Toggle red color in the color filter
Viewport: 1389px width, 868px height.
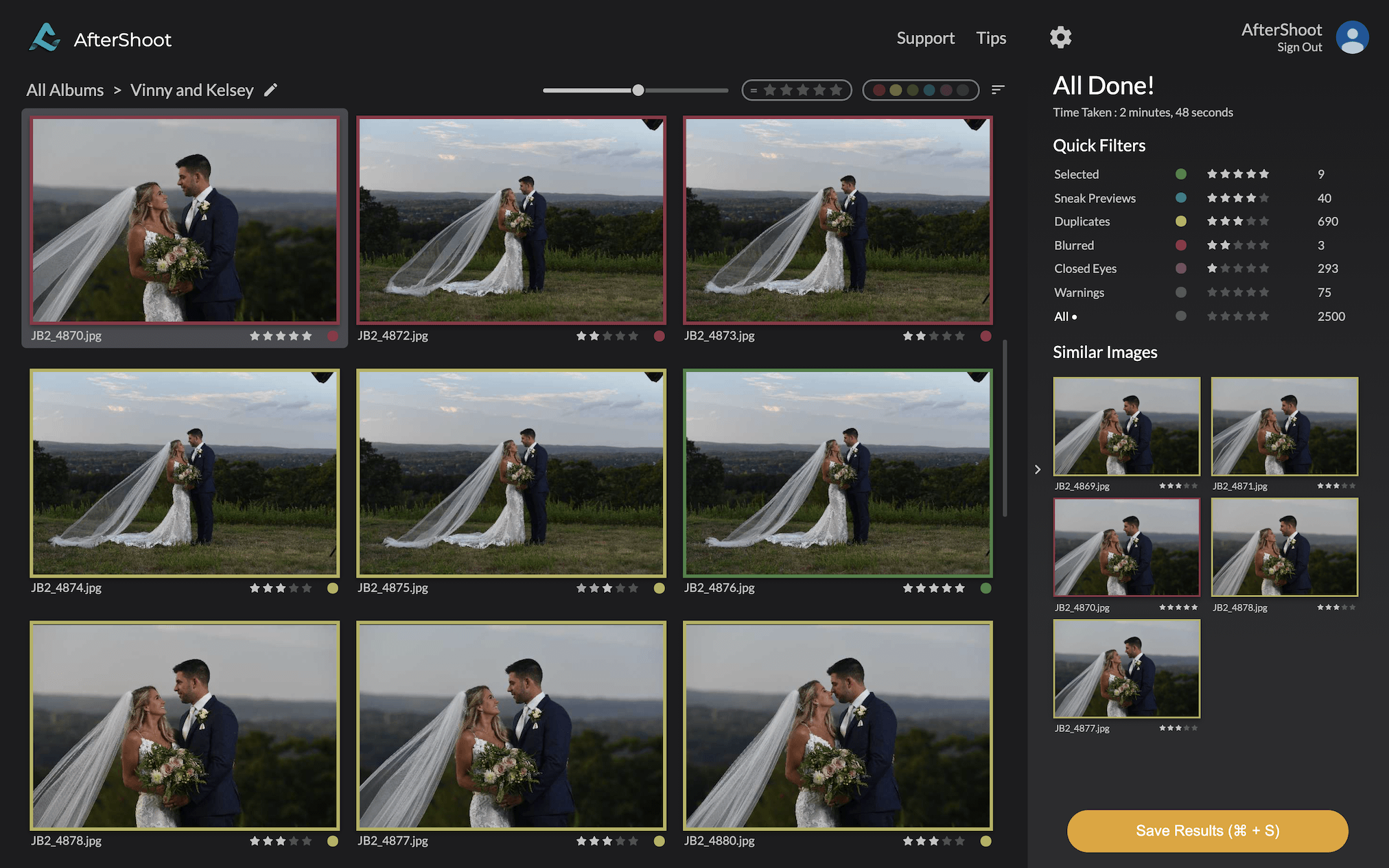coord(878,90)
